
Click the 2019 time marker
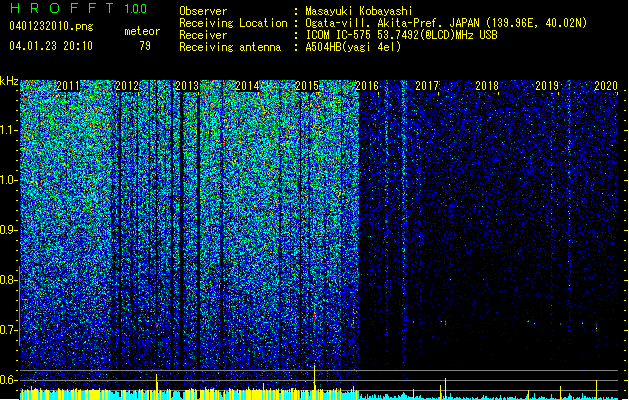tap(547, 86)
